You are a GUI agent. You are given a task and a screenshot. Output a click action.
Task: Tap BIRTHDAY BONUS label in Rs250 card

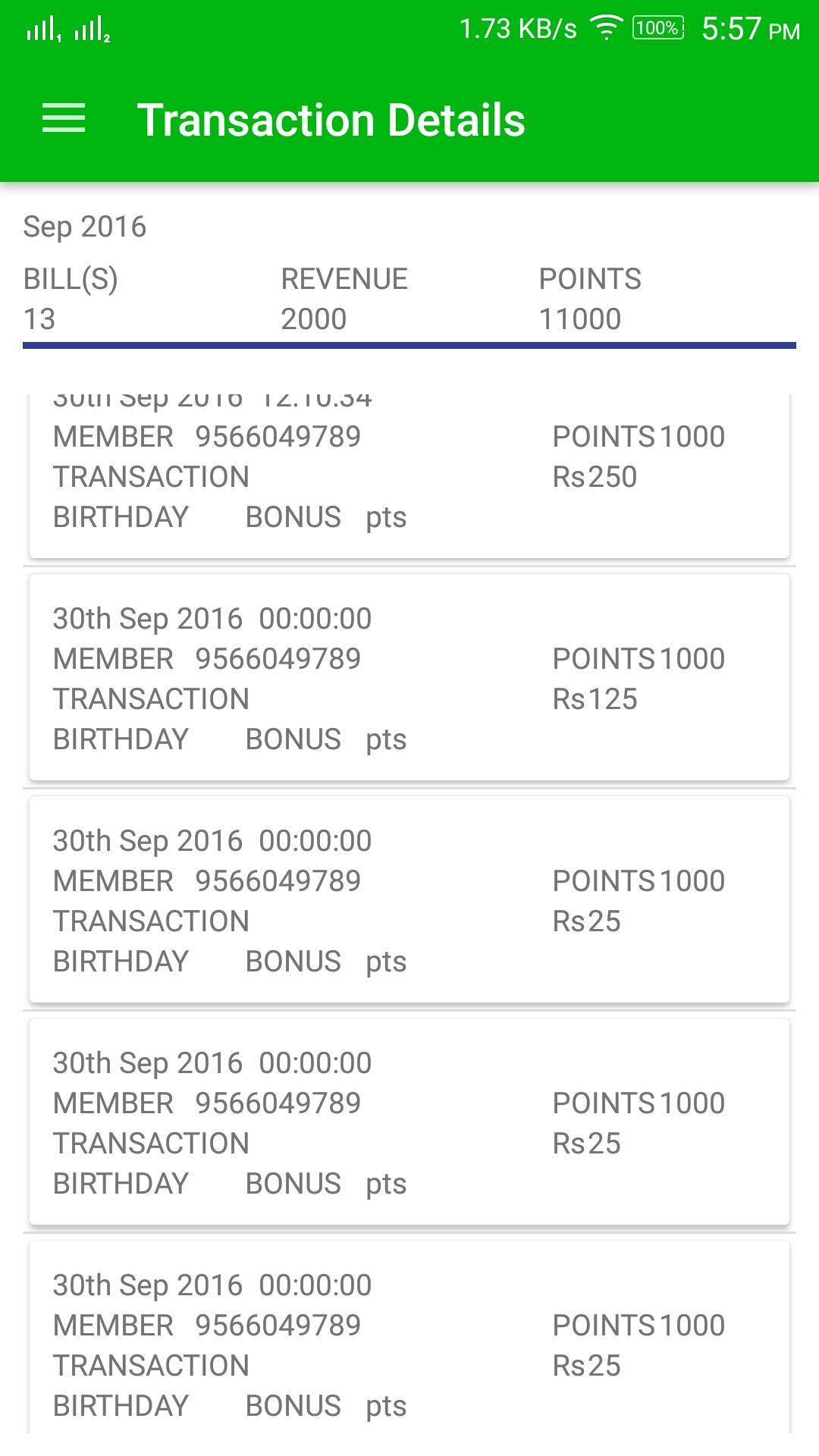[197, 517]
